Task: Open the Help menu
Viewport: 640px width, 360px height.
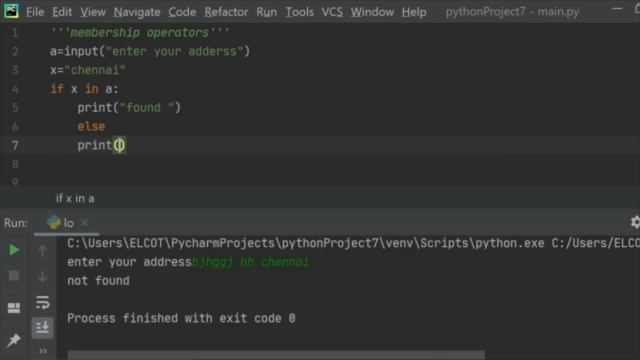Action: coord(414,12)
